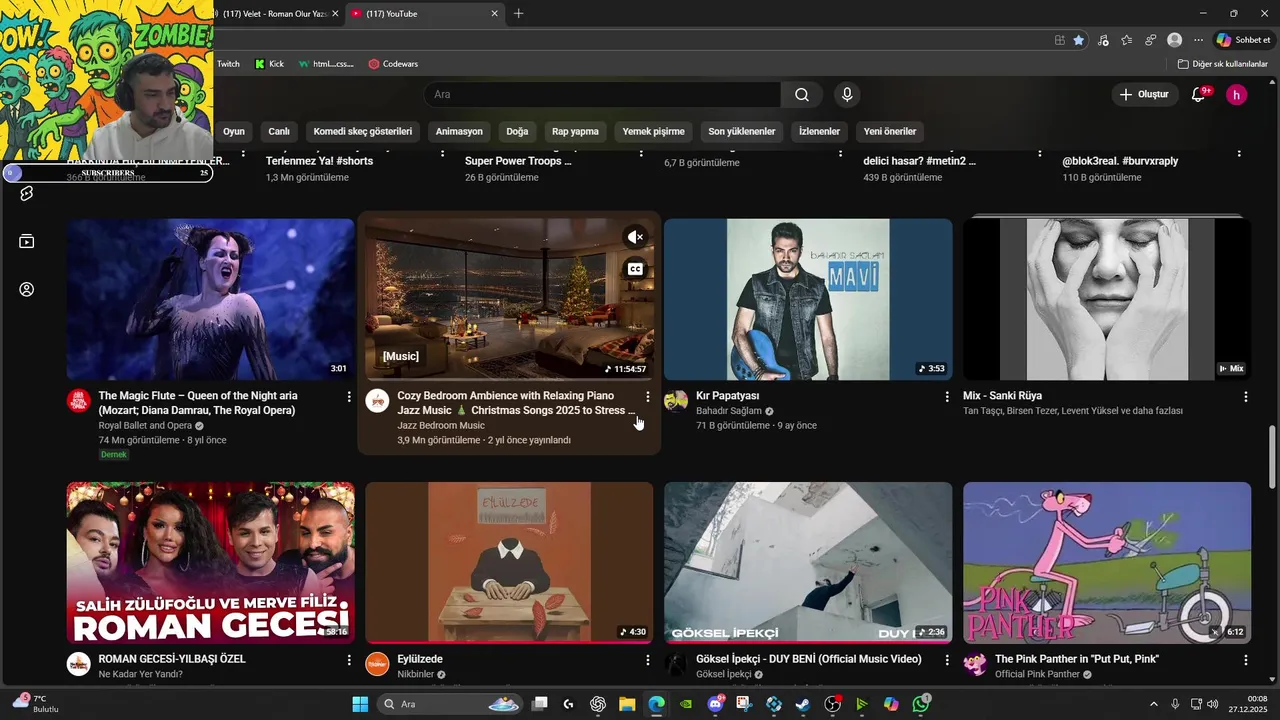The height and width of the screenshot is (720, 1280).
Task: Open options for Kır Papatyası video
Action: pos(947,397)
